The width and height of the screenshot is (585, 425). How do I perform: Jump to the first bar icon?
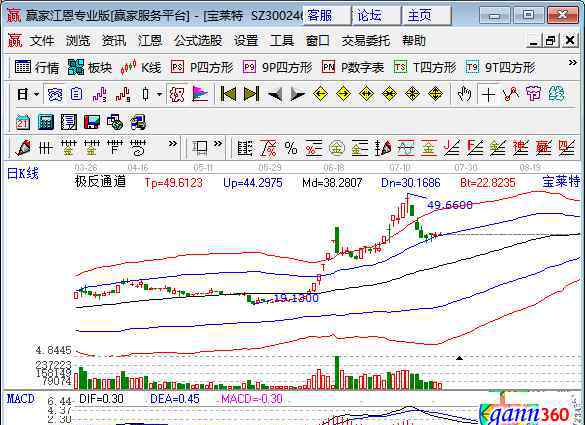click(228, 94)
